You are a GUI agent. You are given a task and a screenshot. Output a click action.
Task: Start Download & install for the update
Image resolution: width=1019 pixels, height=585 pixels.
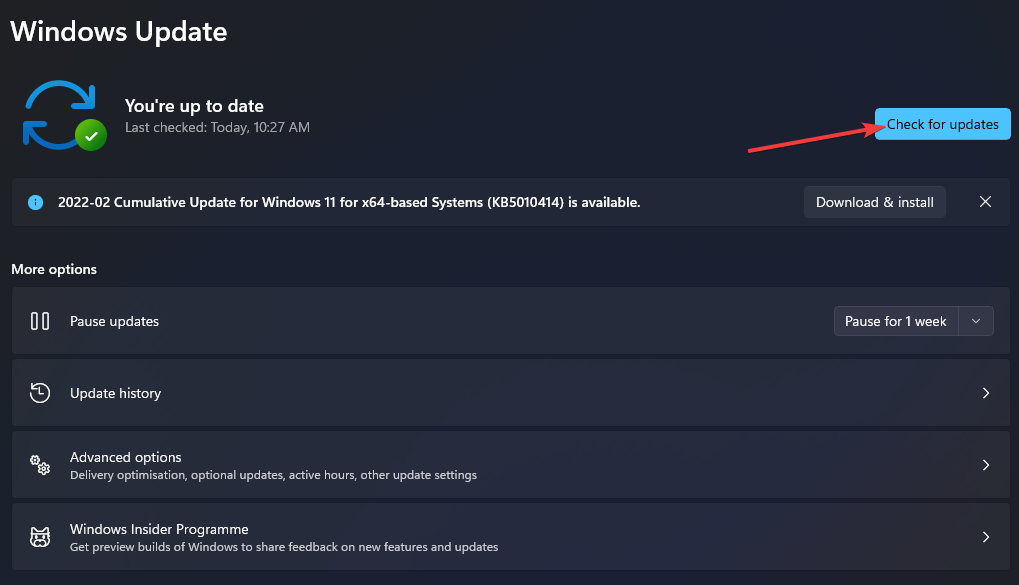[x=874, y=202]
